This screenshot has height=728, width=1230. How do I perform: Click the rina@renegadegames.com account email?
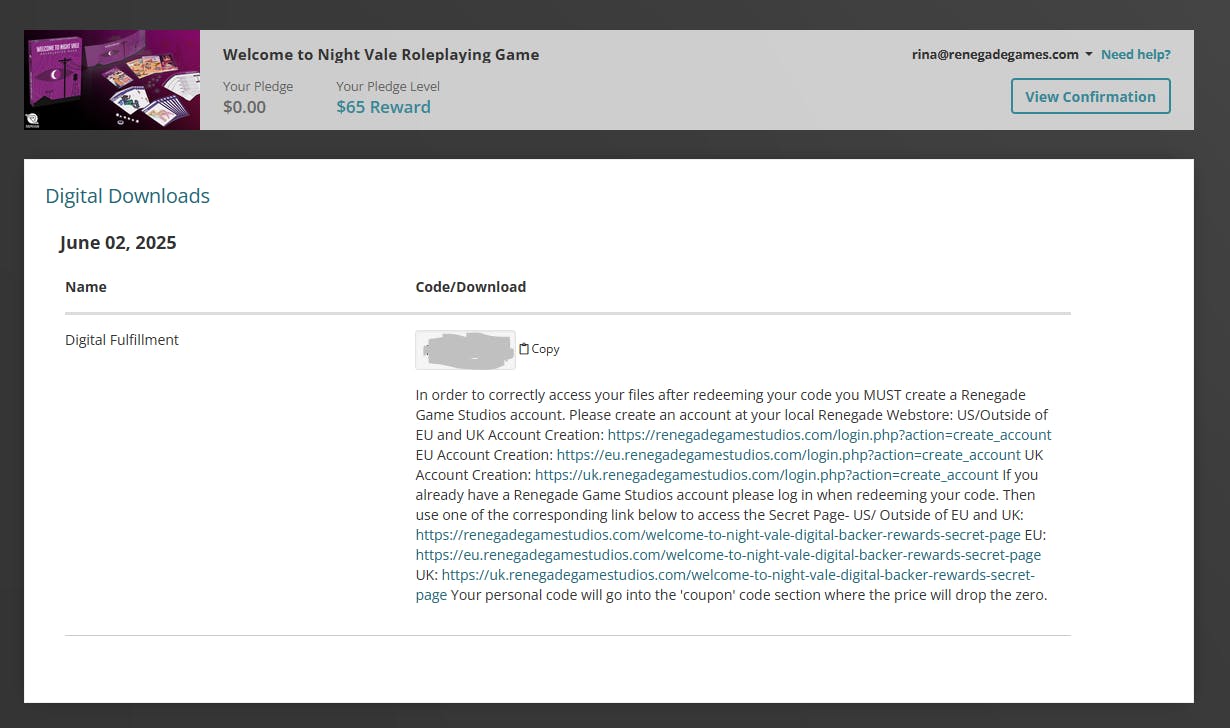point(994,55)
